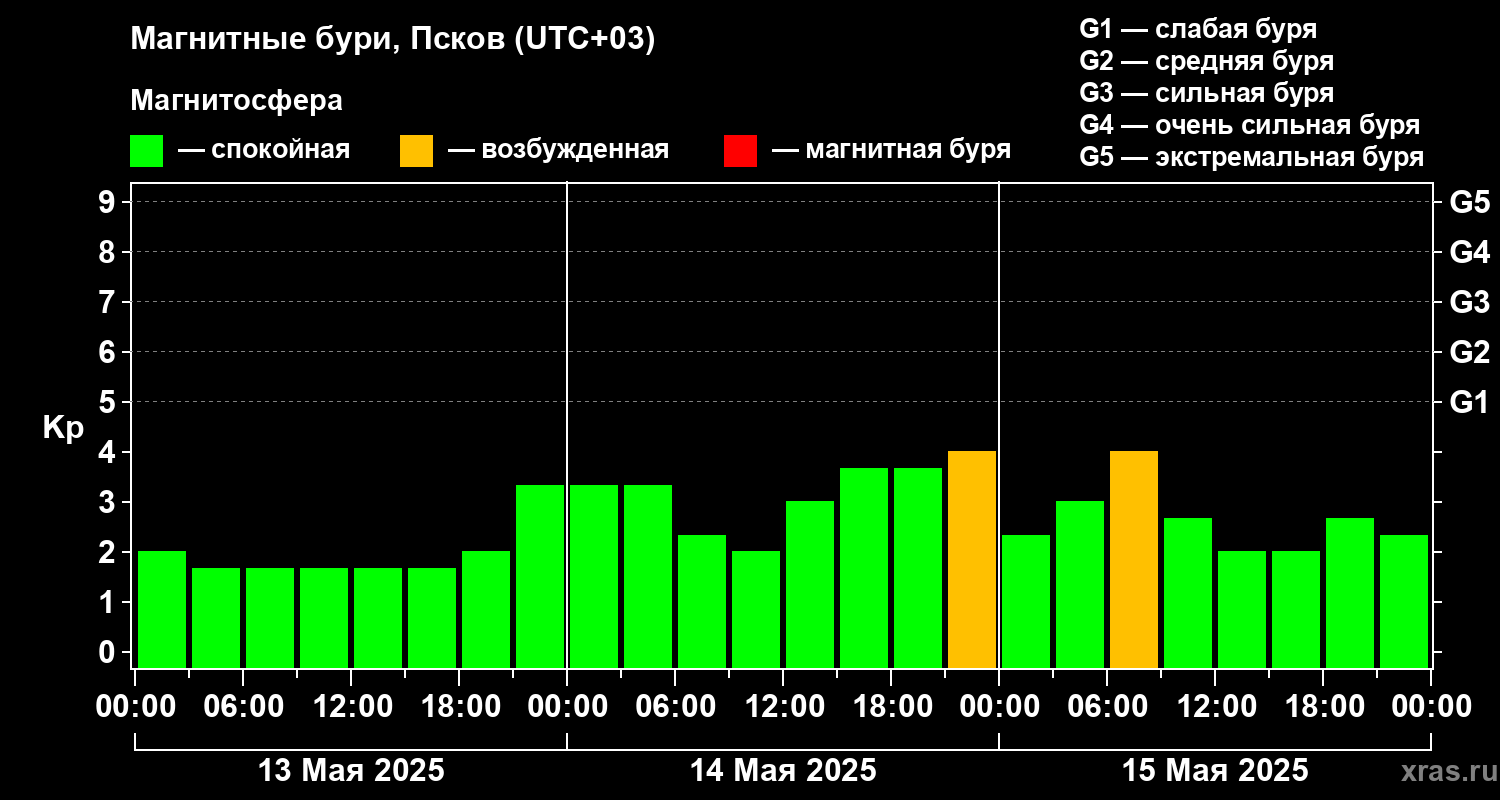Click the last green bar of 15 Мая
The height and width of the screenshot is (800, 1500).
tap(1403, 600)
